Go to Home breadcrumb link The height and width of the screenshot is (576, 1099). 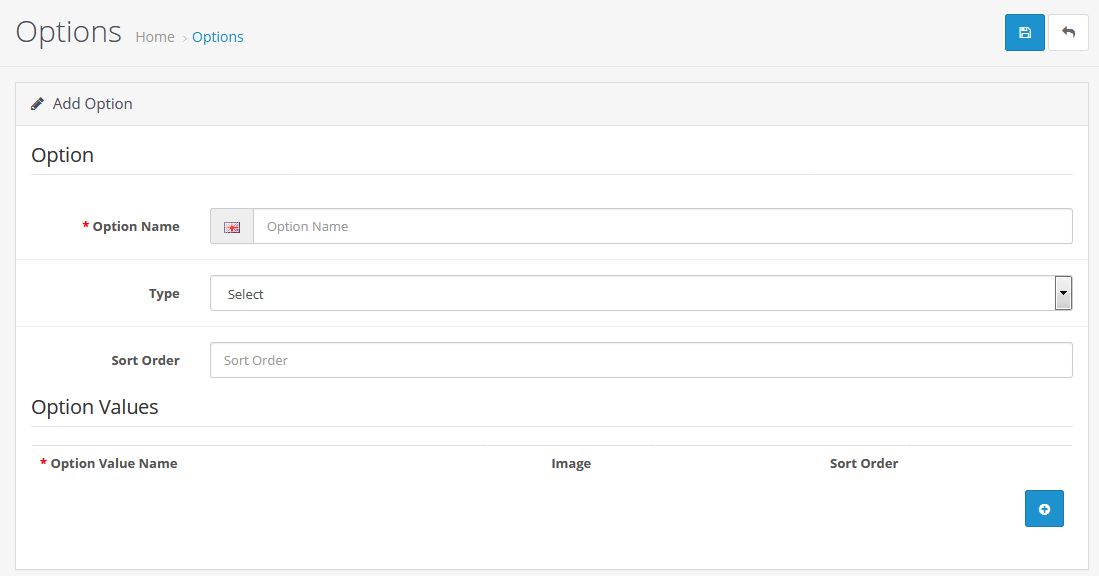point(155,37)
